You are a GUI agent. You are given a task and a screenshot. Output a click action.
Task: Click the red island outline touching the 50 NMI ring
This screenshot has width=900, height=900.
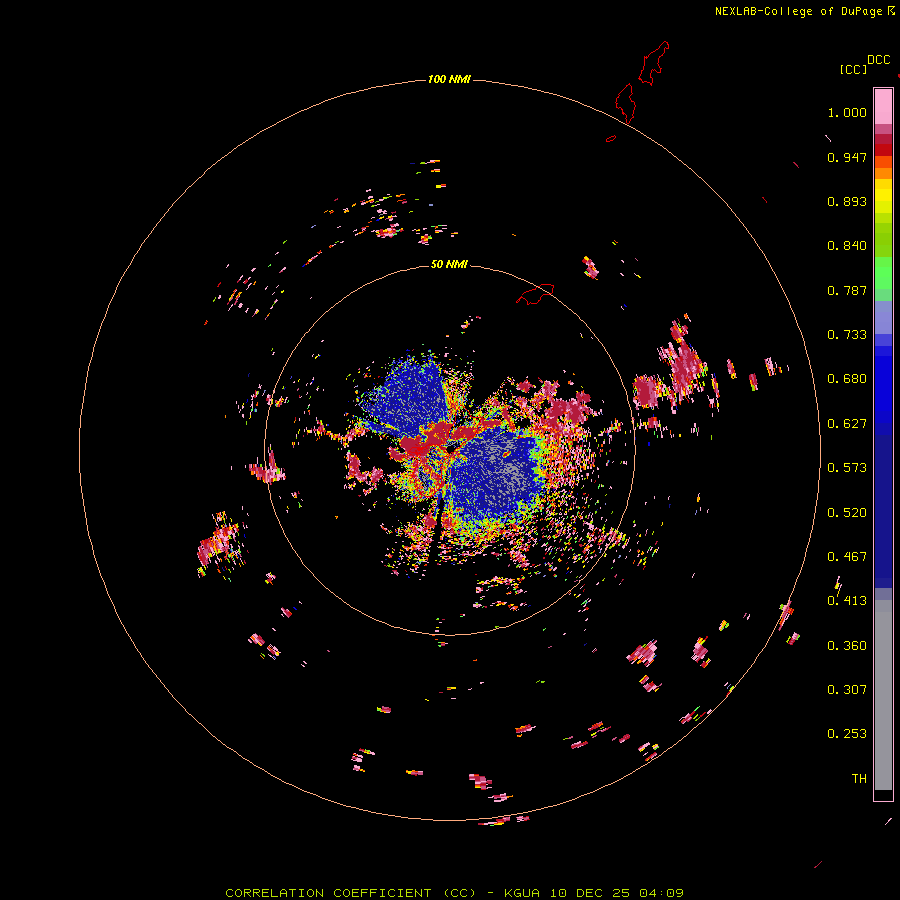click(535, 293)
